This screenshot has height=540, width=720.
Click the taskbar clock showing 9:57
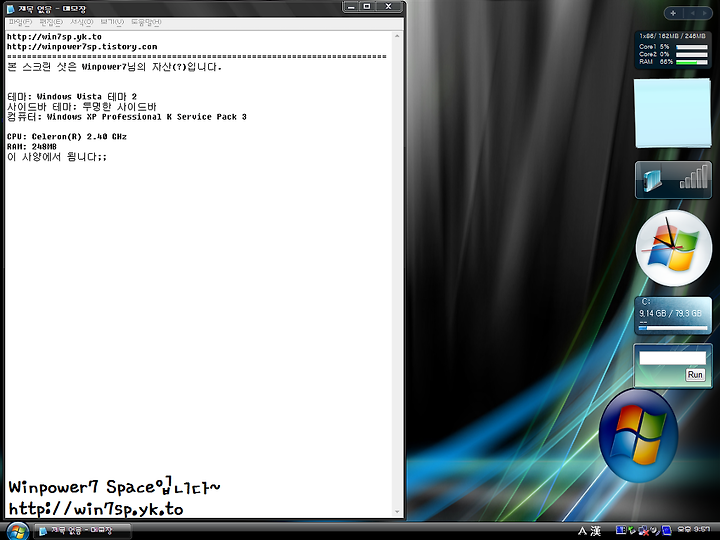pyautogui.click(x=694, y=529)
